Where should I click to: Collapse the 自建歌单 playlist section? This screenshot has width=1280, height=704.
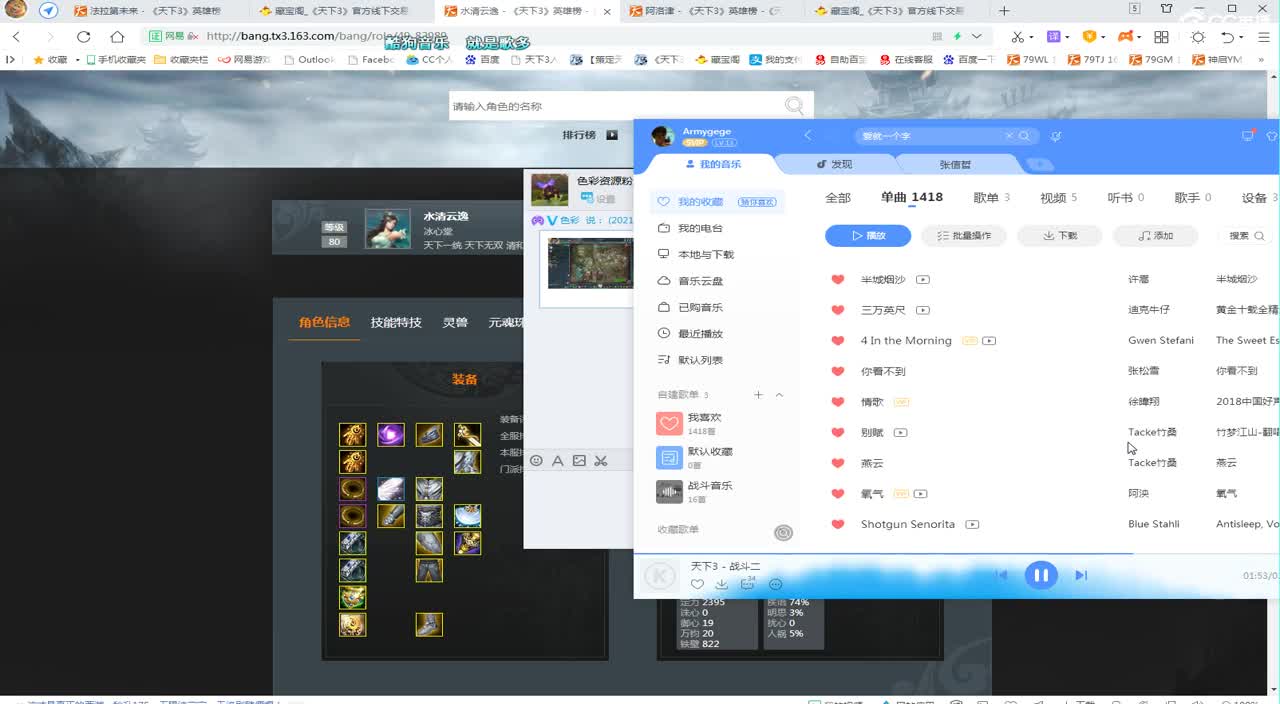click(778, 394)
